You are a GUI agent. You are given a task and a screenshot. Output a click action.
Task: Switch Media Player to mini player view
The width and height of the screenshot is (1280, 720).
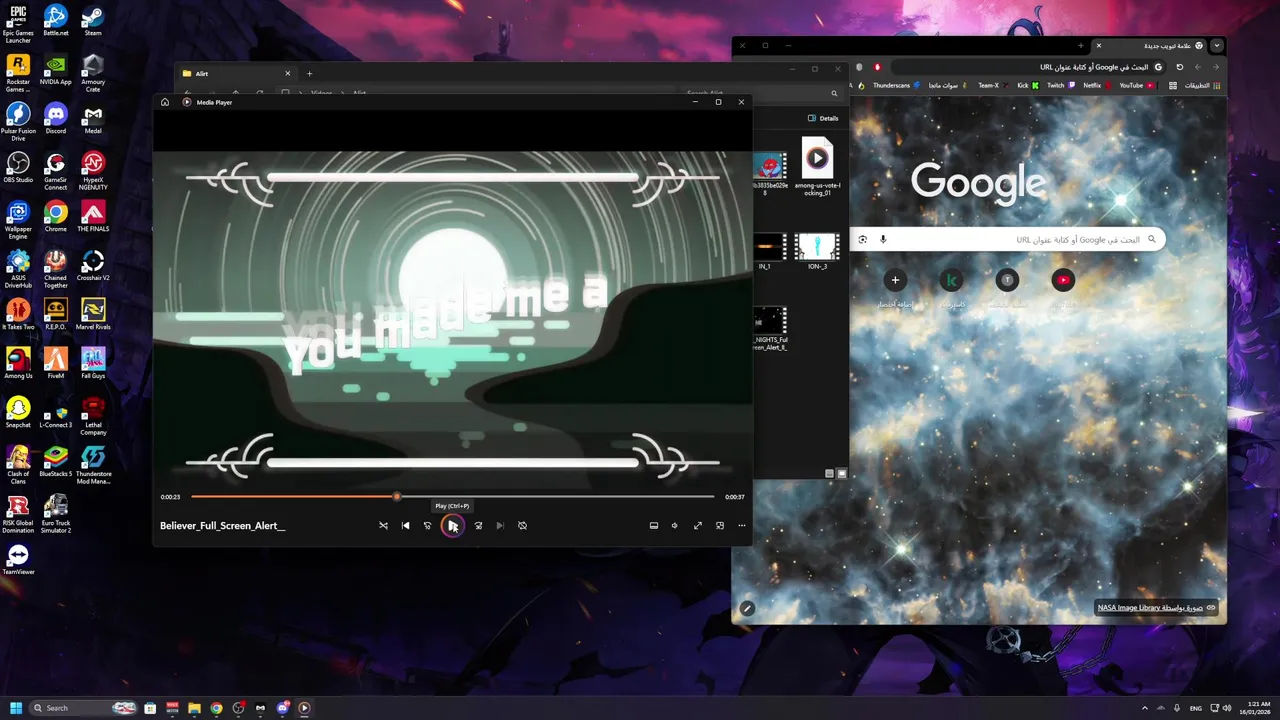point(720,525)
